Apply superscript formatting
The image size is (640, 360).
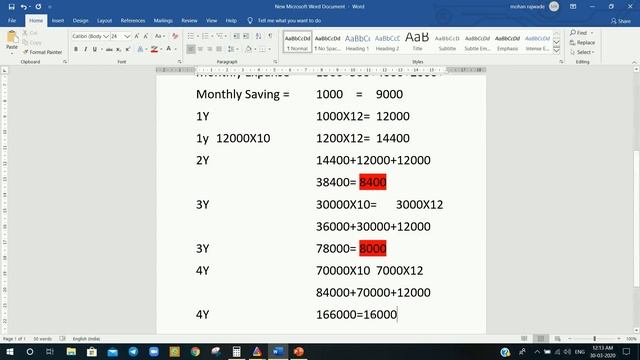tap(128, 49)
